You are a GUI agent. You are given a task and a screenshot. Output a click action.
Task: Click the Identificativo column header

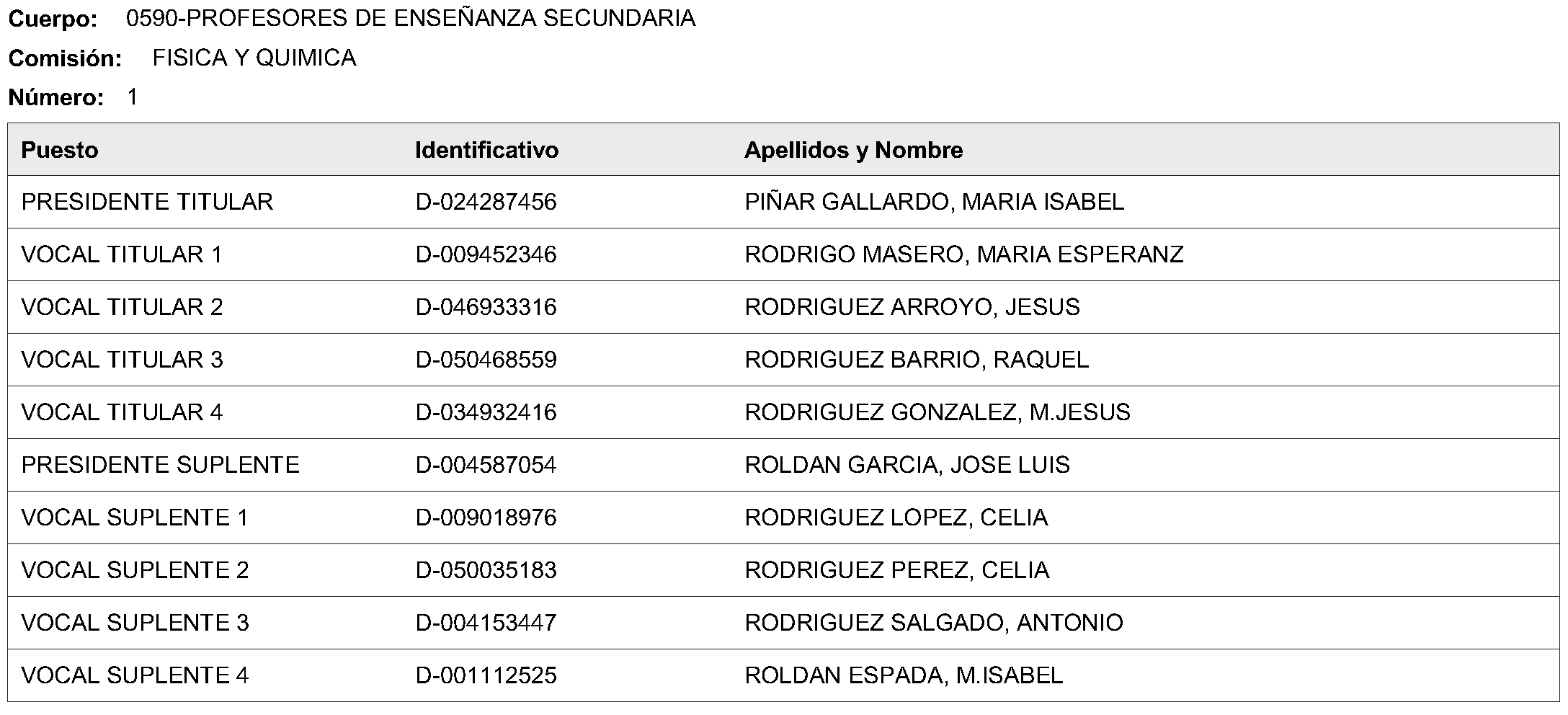pos(487,150)
